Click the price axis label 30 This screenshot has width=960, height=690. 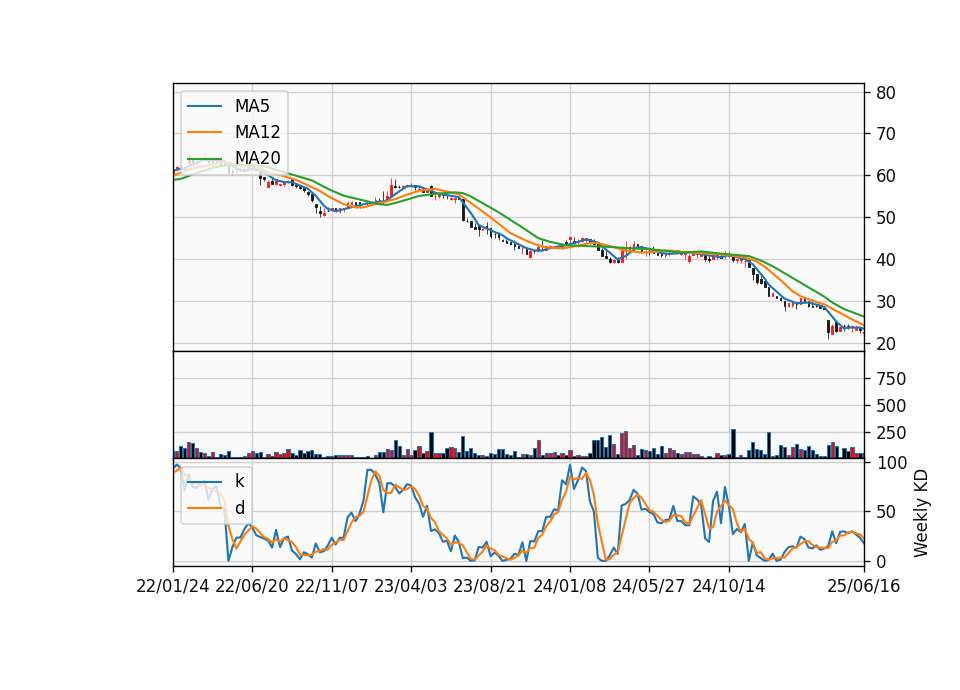(886, 302)
